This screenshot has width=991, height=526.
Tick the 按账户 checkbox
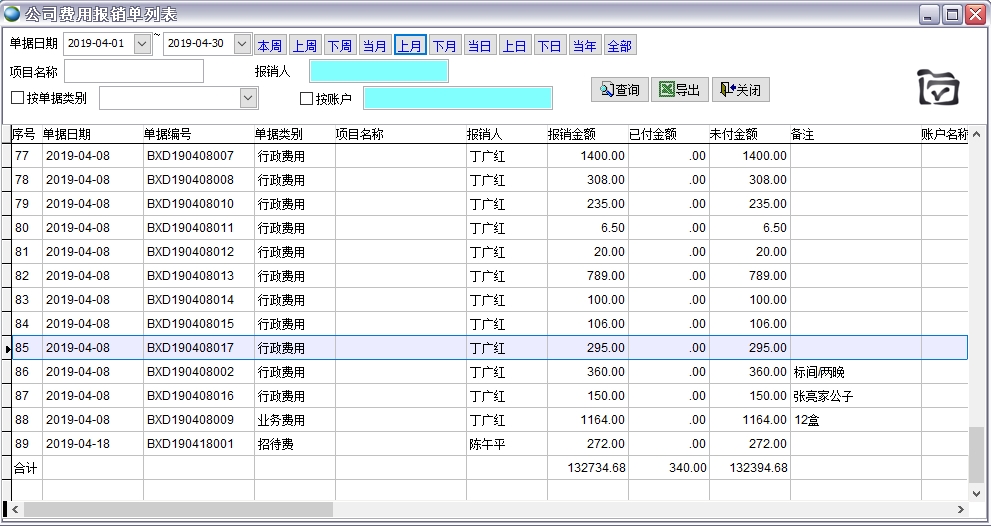tap(307, 98)
